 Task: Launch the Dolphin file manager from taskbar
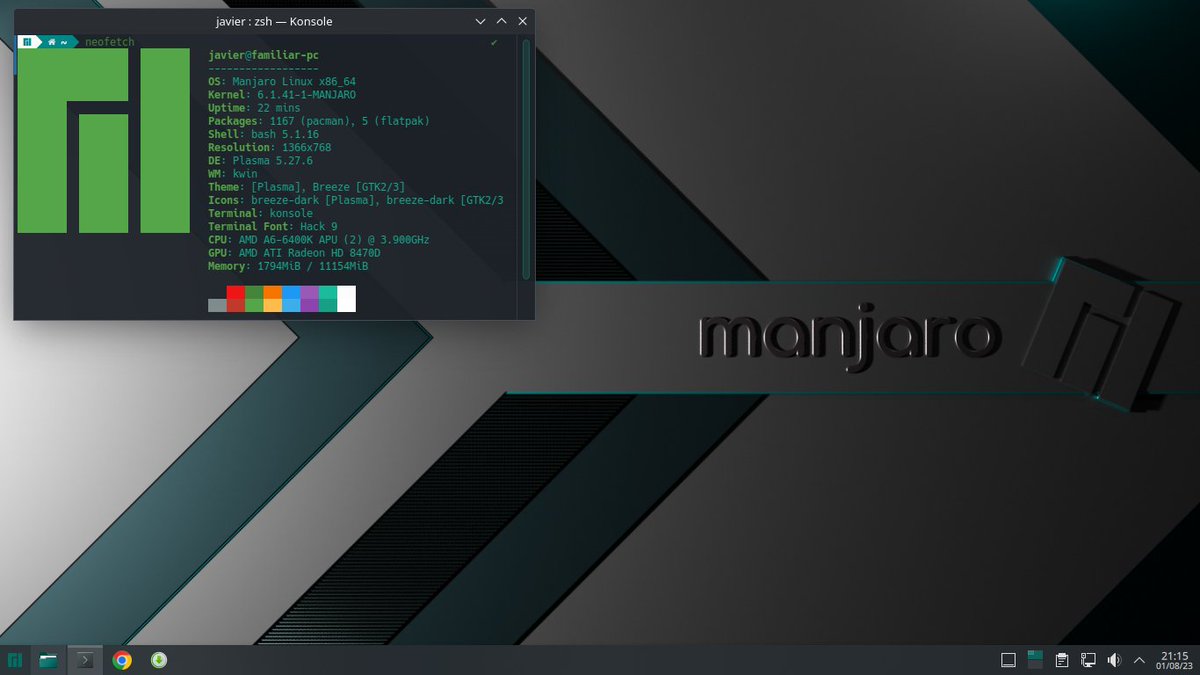(x=48, y=660)
